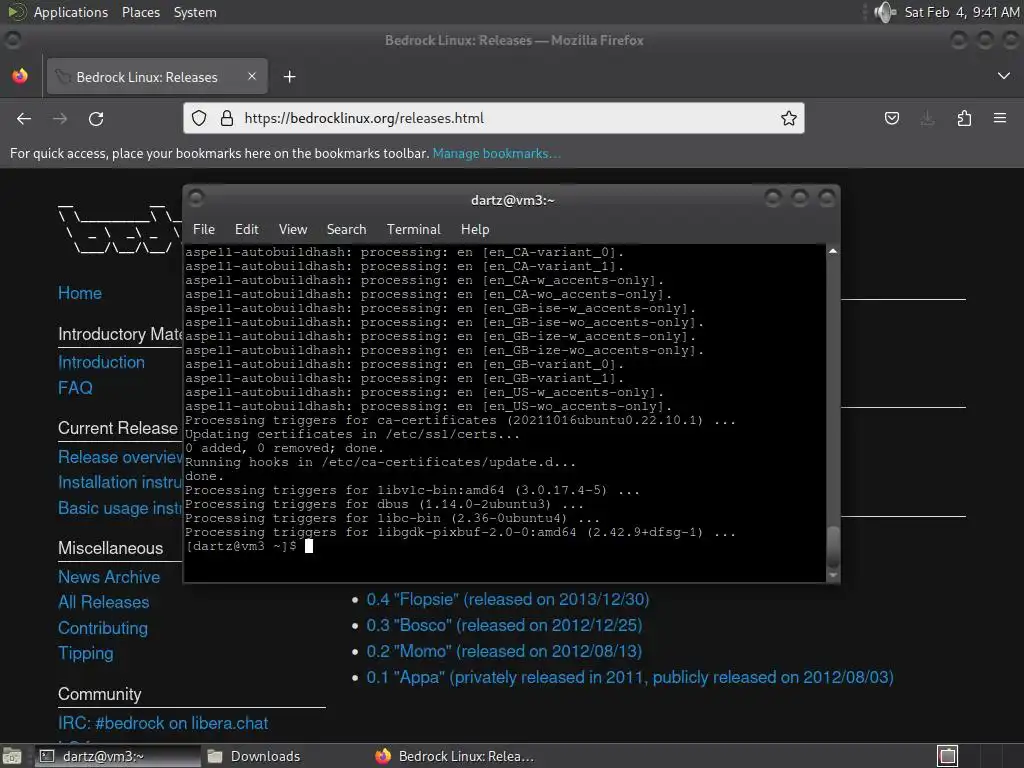Click Firefox window menu button on titlebar

coord(12,40)
